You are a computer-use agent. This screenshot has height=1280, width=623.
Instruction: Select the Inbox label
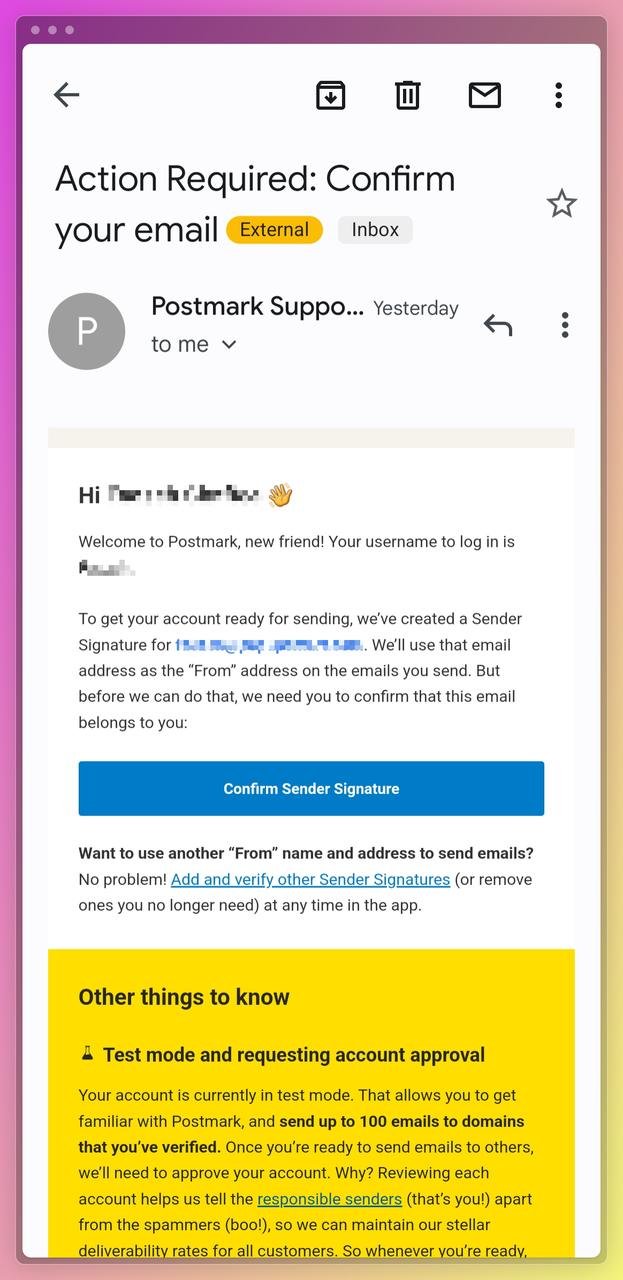[375, 230]
